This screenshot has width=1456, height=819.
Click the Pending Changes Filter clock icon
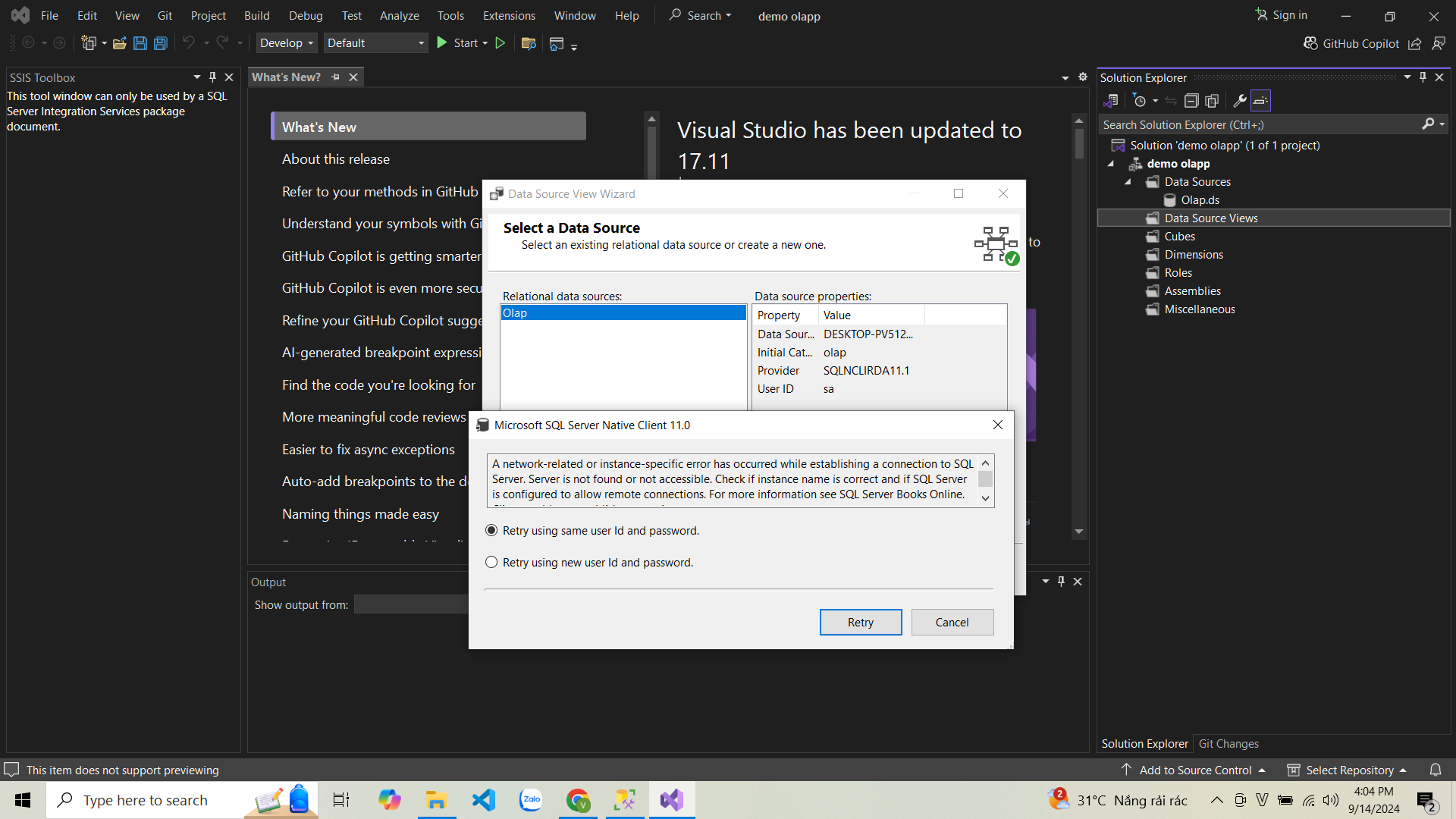point(1139,101)
